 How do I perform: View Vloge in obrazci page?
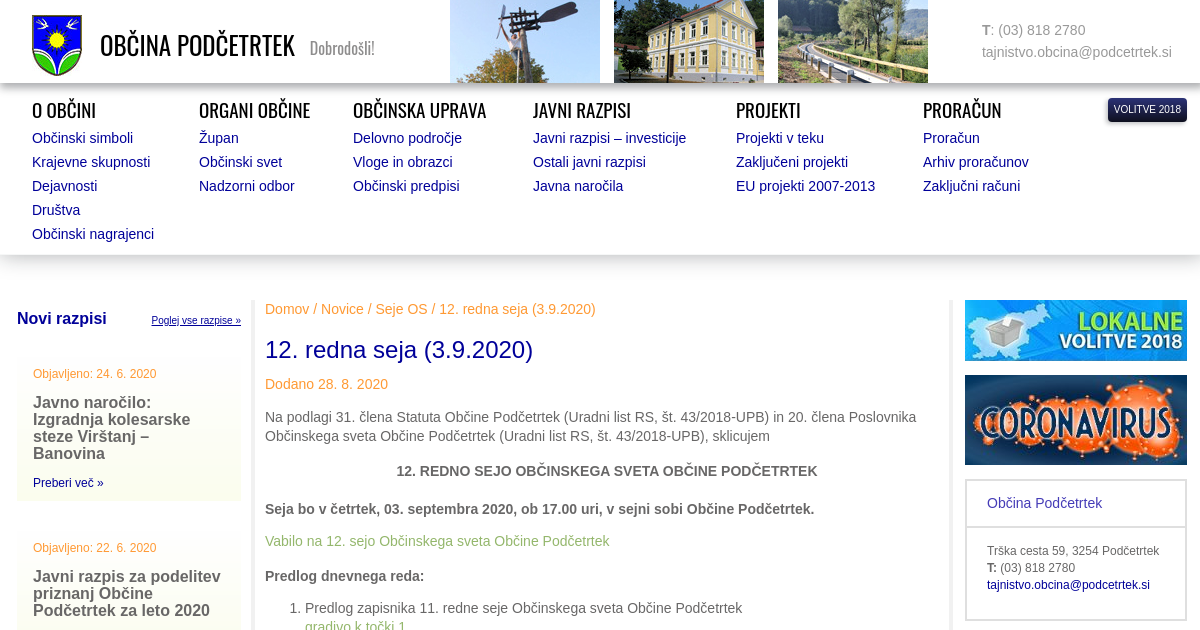[x=403, y=162]
